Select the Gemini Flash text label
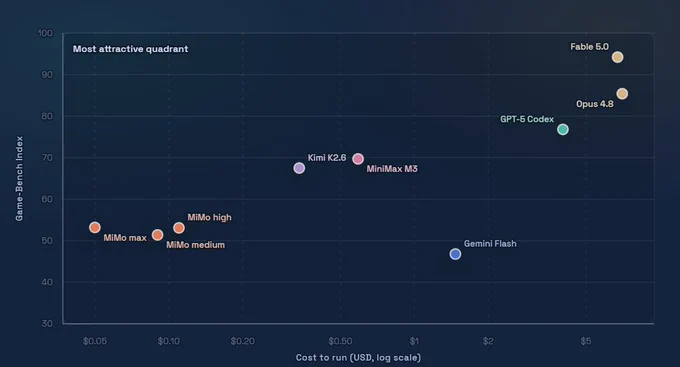 (x=490, y=244)
